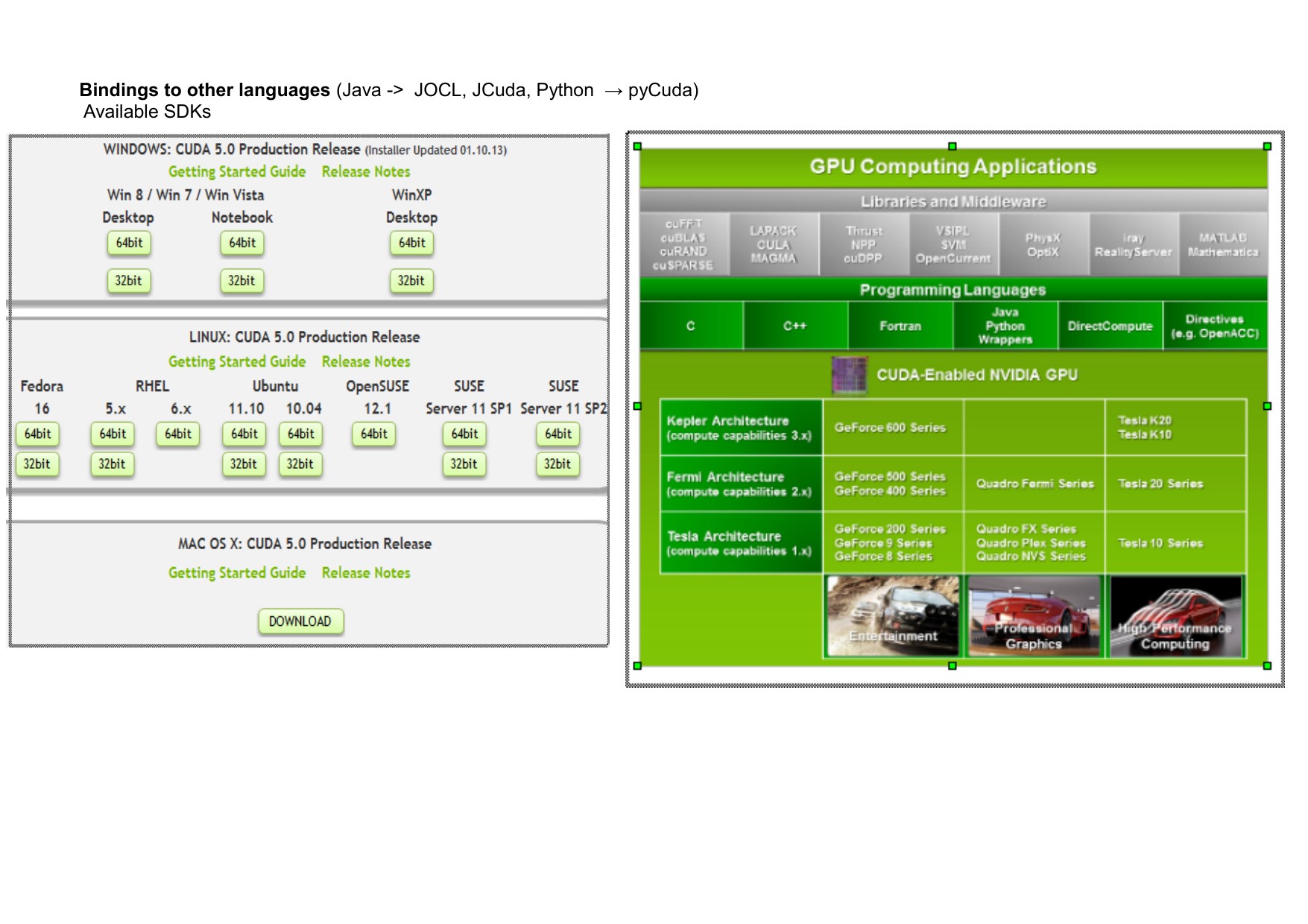
Task: Select the Fedora 16 64bit download button
Action: [x=38, y=434]
